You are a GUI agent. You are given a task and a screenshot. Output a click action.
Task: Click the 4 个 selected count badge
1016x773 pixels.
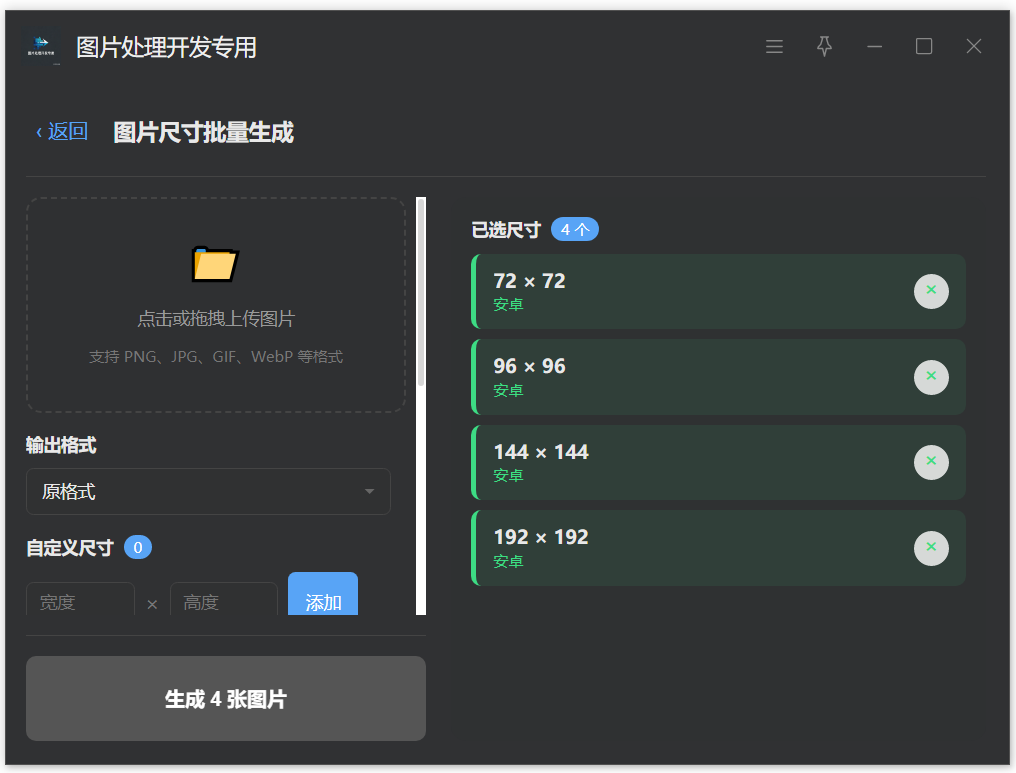coord(575,230)
